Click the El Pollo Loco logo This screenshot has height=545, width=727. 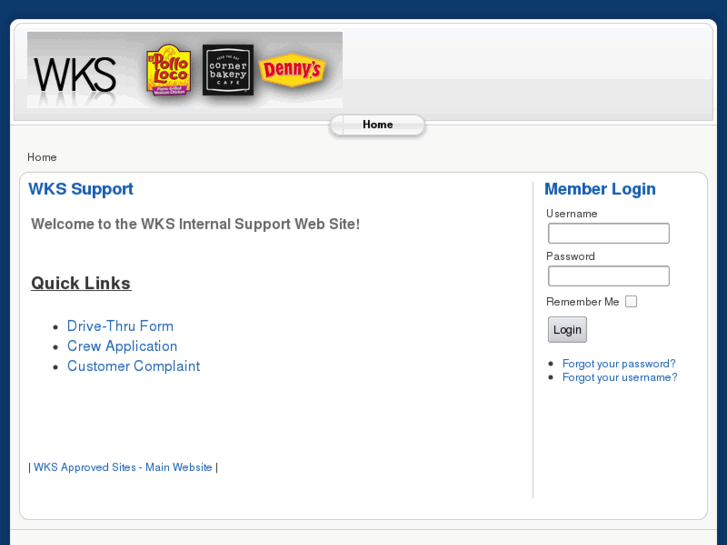click(169, 70)
